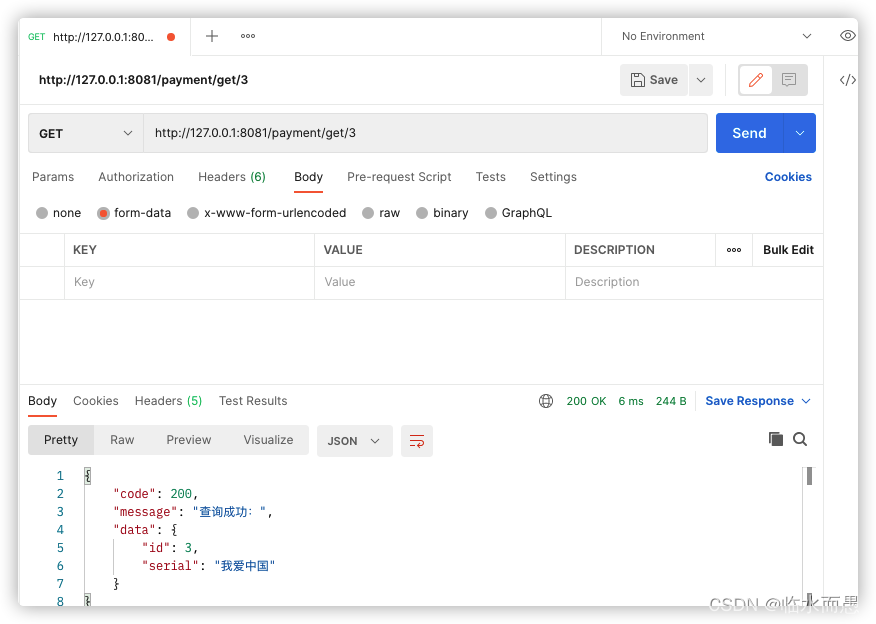The width and height of the screenshot is (876, 624).
Task: Click the Save button
Action: click(x=654, y=80)
